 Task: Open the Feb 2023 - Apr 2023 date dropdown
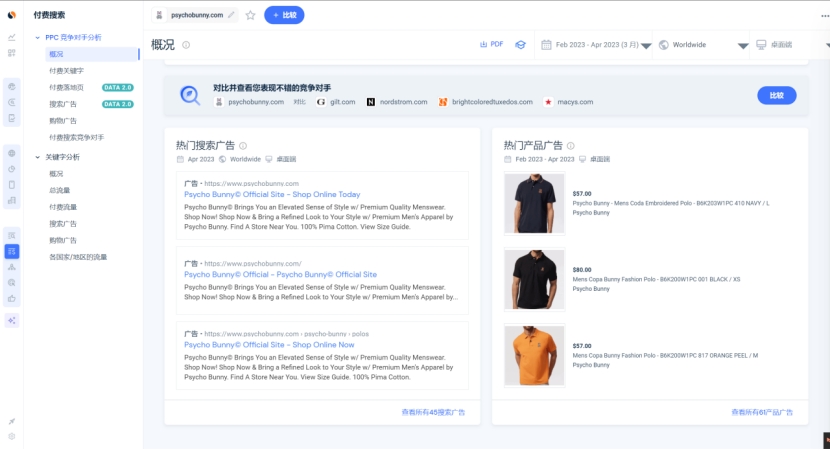(598, 45)
